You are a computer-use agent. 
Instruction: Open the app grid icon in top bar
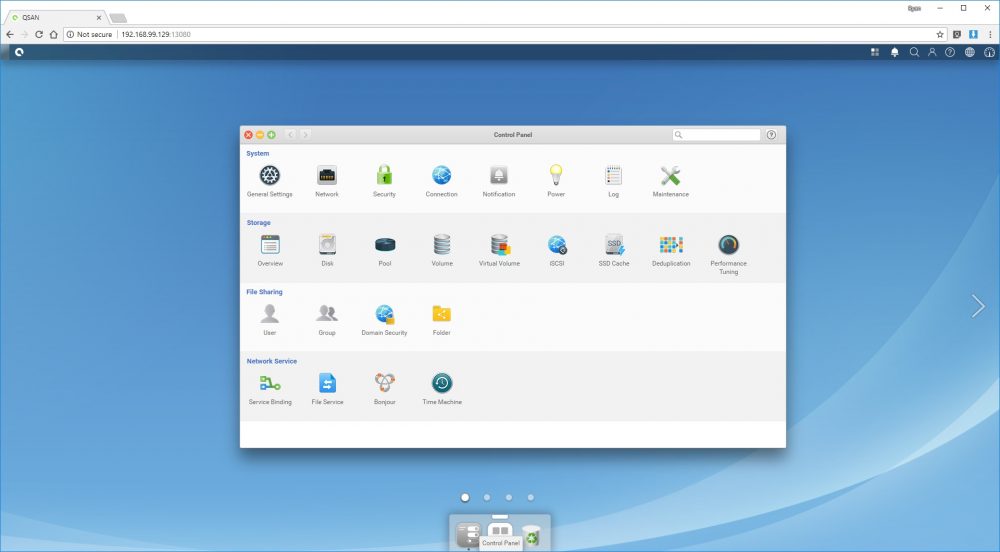point(875,52)
